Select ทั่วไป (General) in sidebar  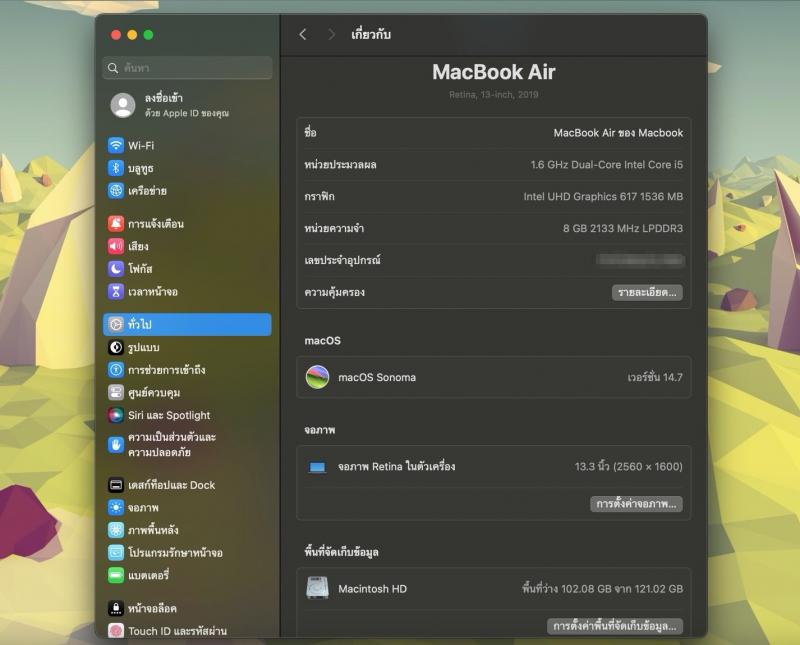tap(187, 324)
